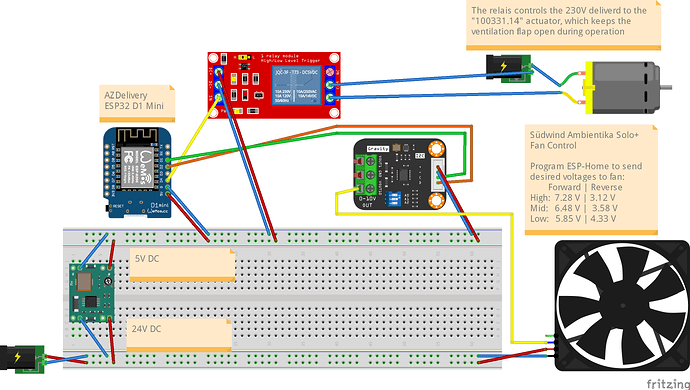Screen dimensions: 690x390
Task: Toggle the blue DIP switch on Gravity module
Action: [x=393, y=199]
